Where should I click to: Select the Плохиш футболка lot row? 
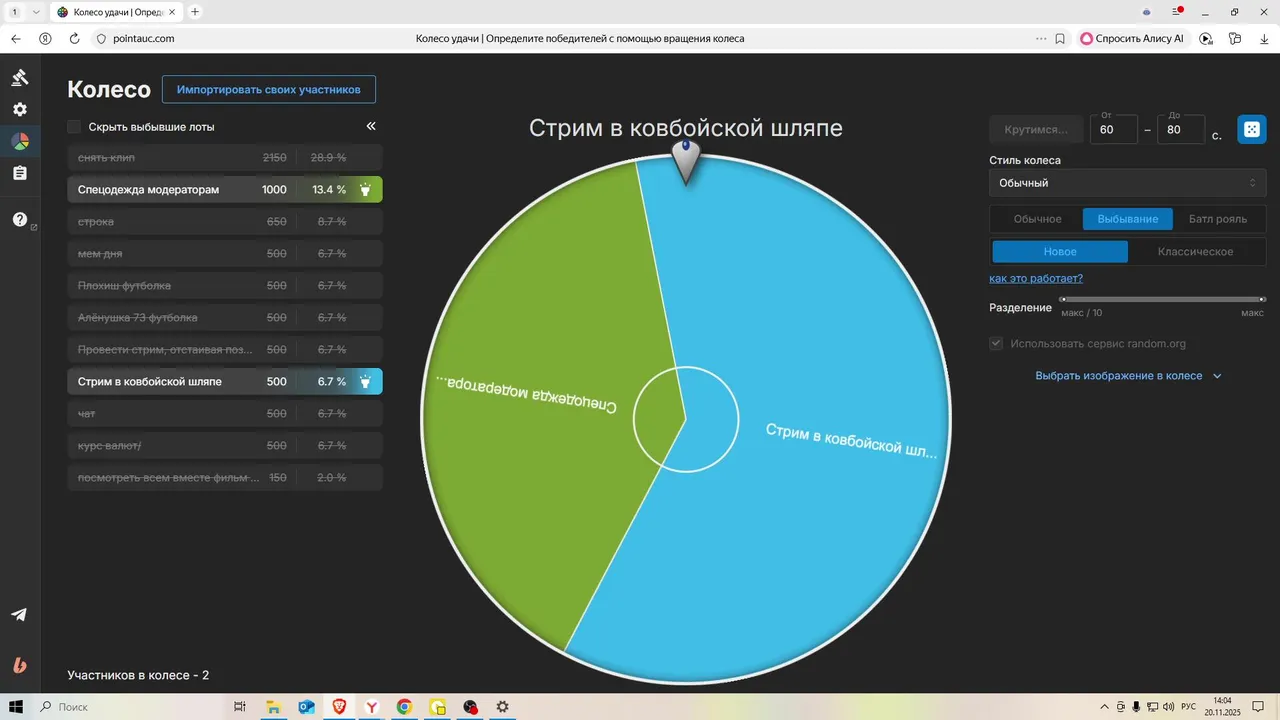click(225, 286)
